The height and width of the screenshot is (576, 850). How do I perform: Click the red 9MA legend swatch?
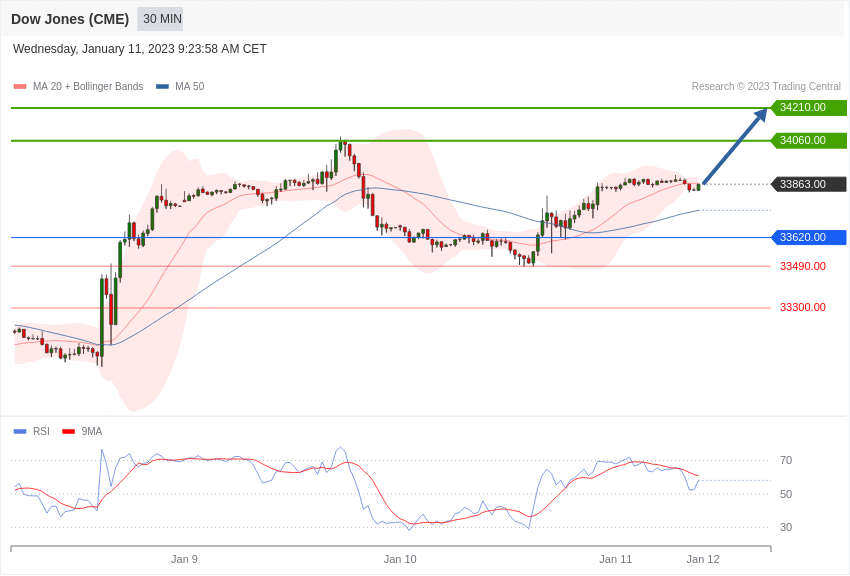(69, 431)
